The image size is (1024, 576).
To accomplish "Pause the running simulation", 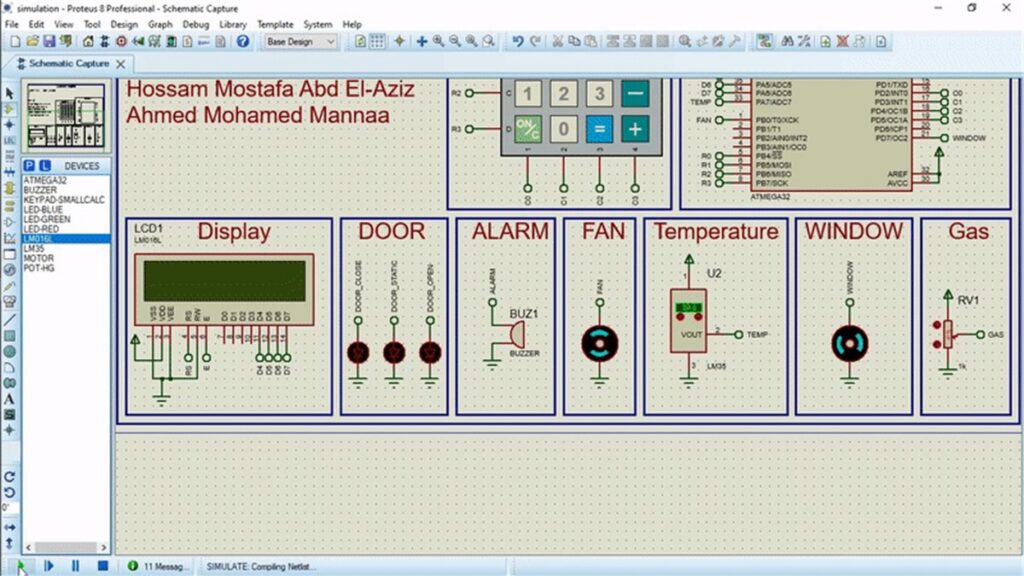I will tap(75, 566).
